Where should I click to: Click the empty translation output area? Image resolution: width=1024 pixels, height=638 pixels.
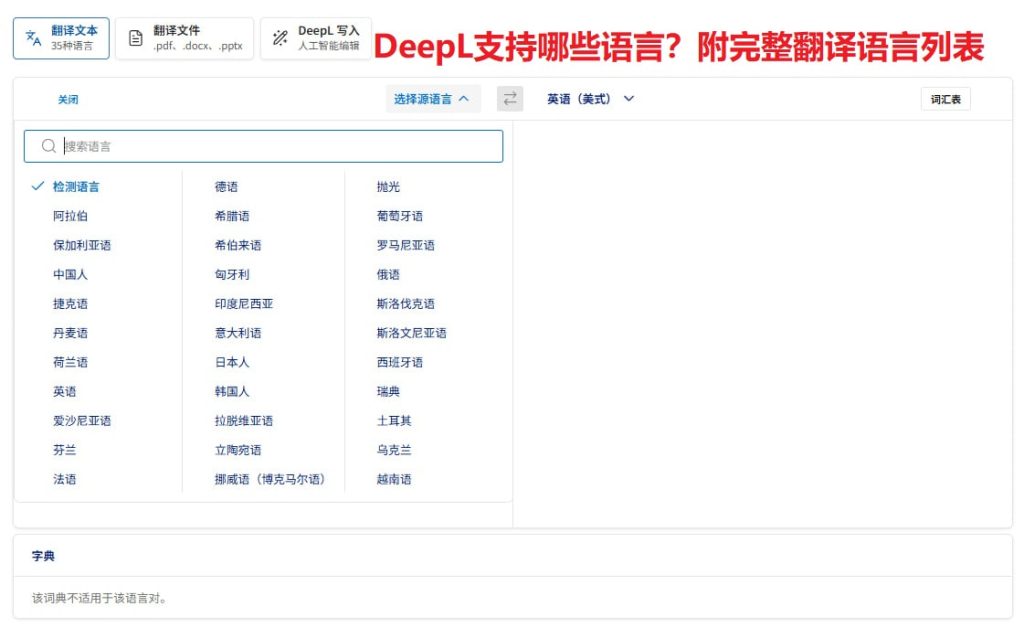[x=762, y=323]
